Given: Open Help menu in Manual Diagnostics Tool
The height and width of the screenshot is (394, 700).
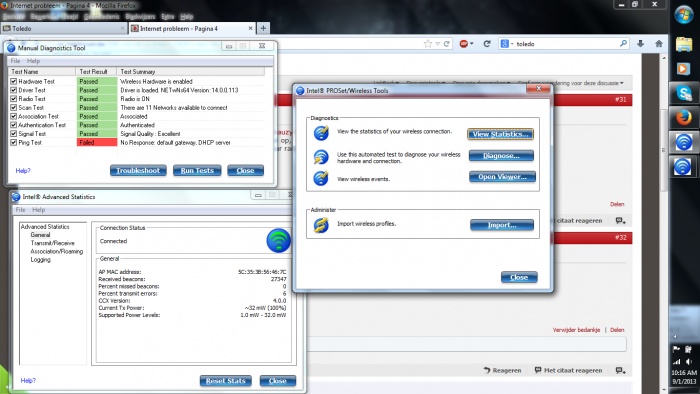Looking at the screenshot, I should coord(33,61).
